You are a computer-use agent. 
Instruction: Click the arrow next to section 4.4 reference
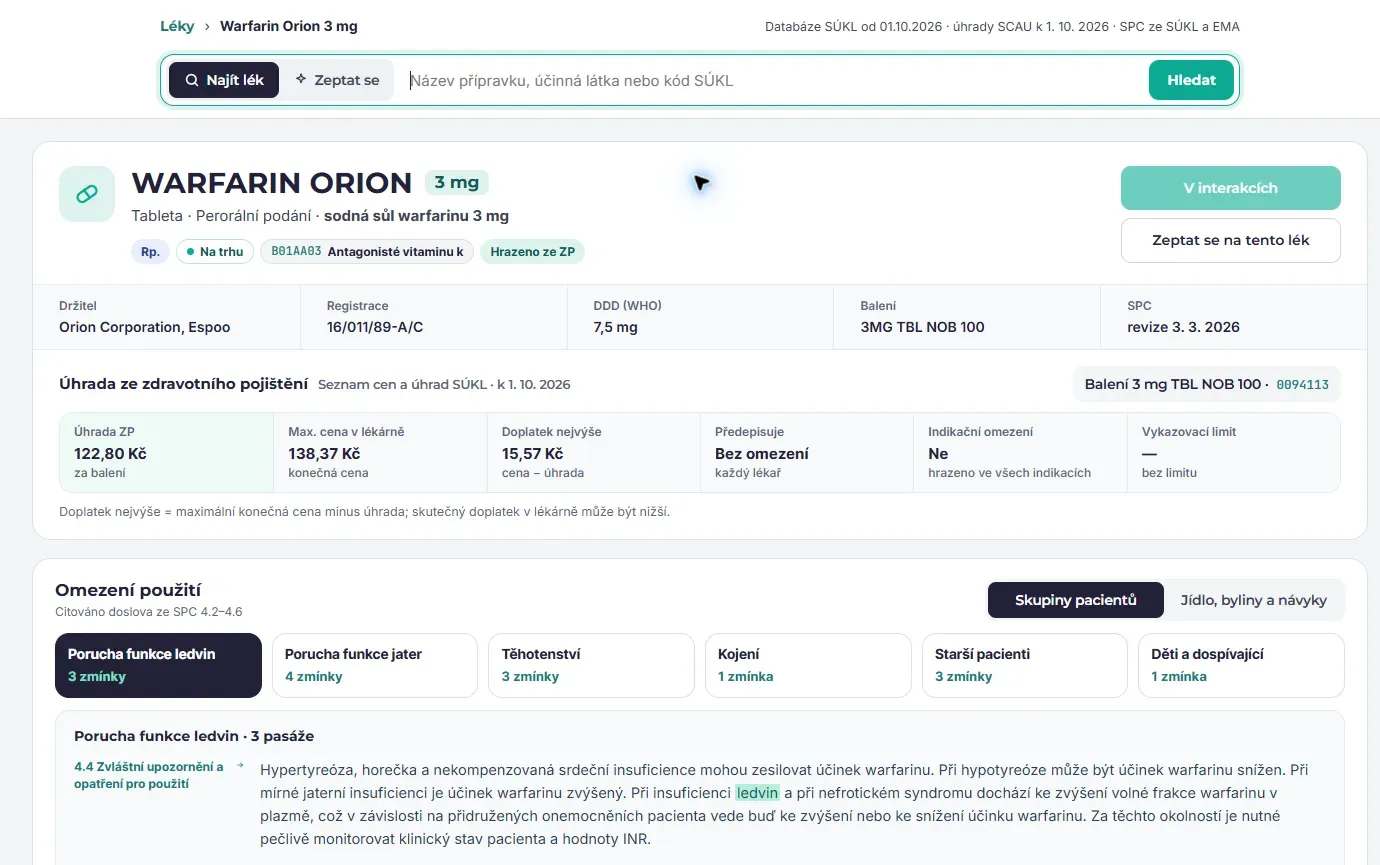(240, 766)
